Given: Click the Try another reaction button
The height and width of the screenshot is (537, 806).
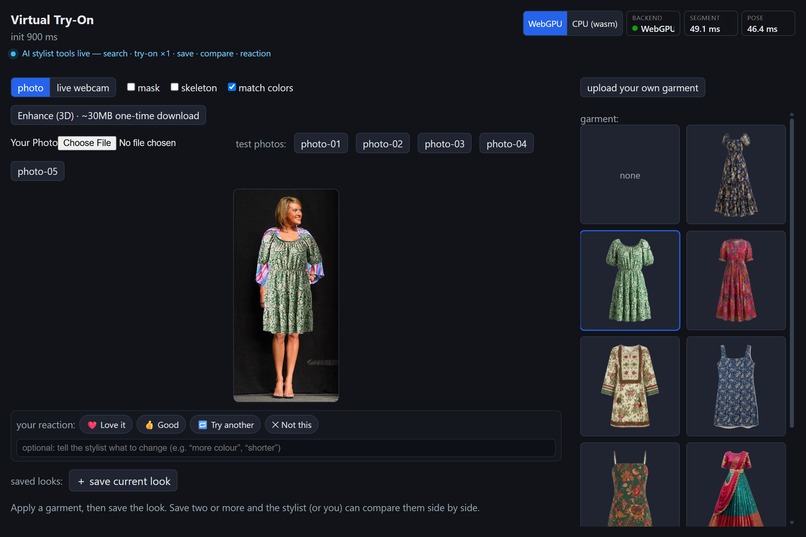Looking at the screenshot, I should 225,424.
